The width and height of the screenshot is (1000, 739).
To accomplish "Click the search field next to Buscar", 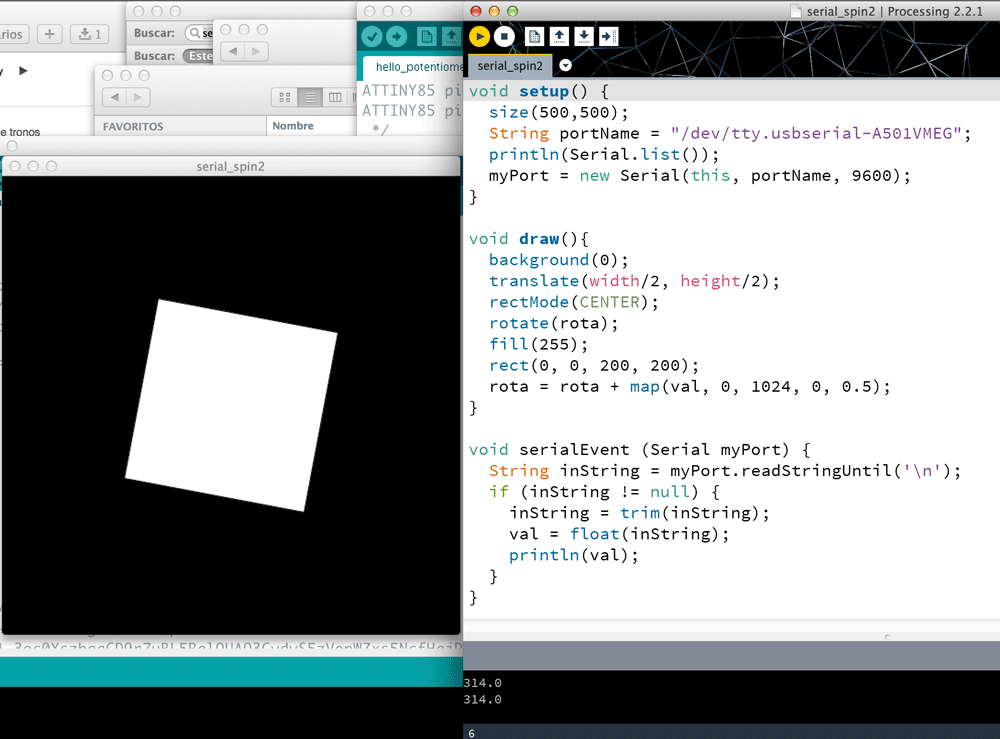I will [x=199, y=33].
